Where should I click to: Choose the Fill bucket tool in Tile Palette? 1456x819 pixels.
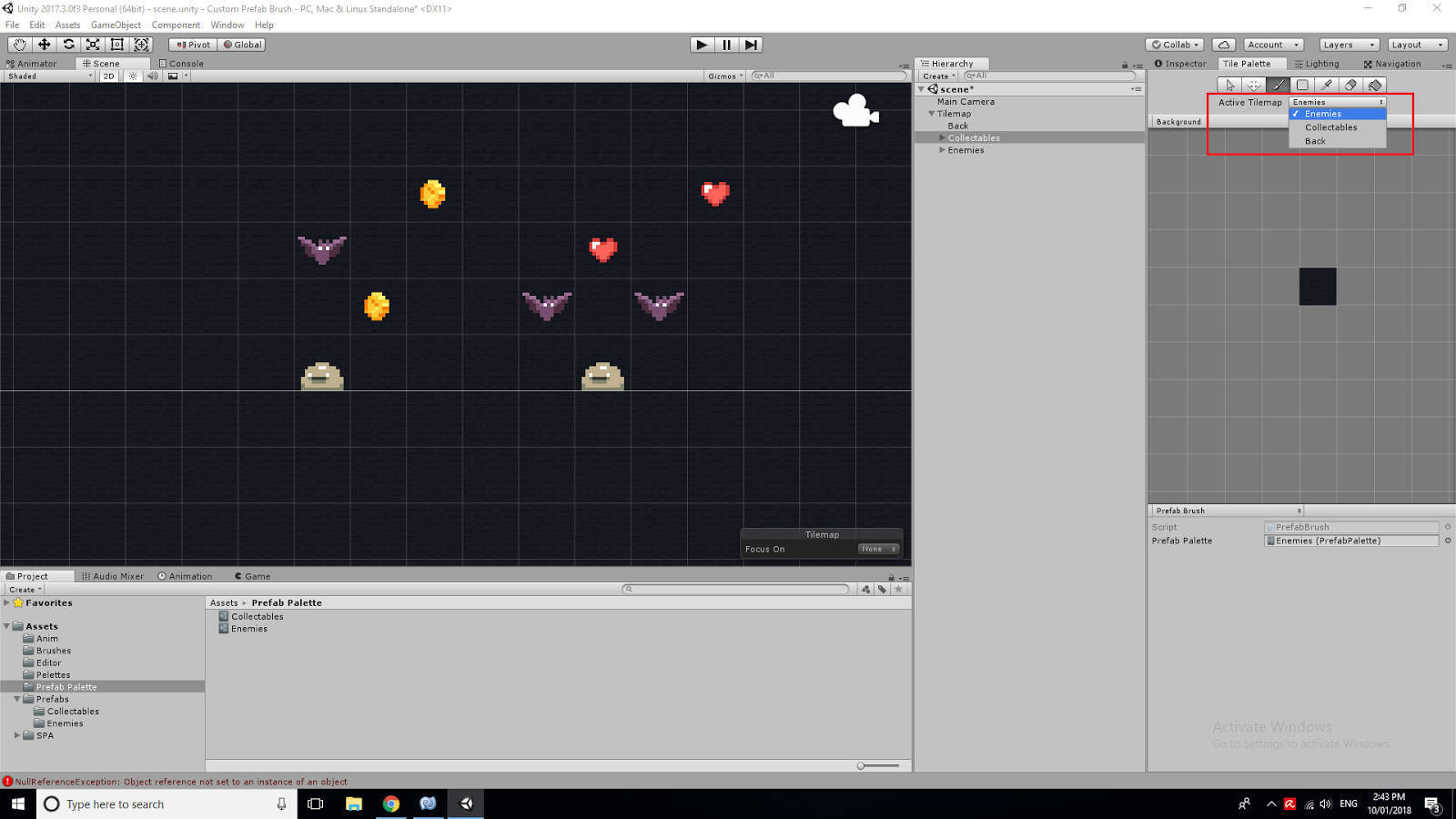[1375, 85]
